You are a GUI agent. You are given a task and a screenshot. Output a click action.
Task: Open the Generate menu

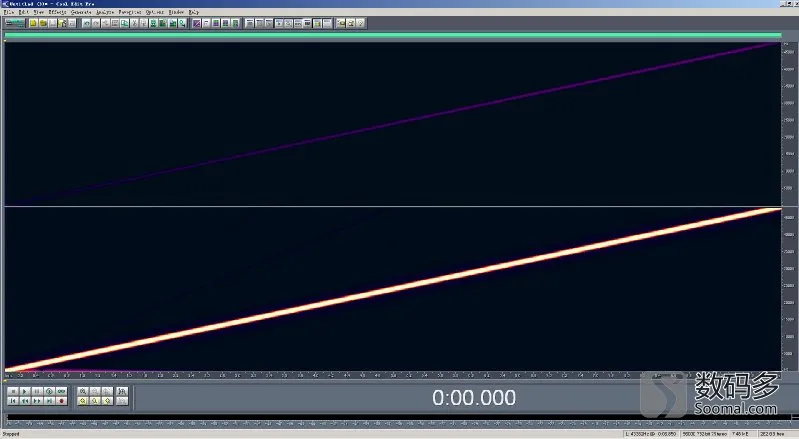81,12
